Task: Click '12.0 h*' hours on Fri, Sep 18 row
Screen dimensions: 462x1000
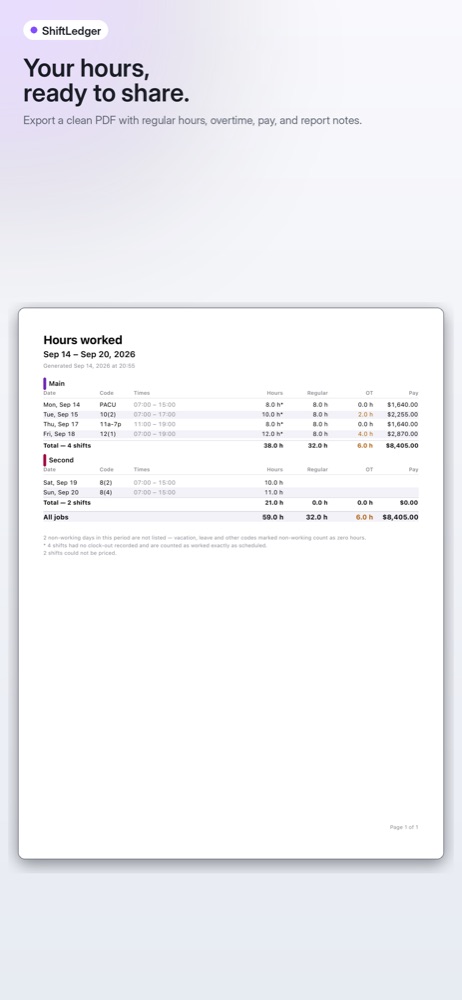Action: (272, 434)
